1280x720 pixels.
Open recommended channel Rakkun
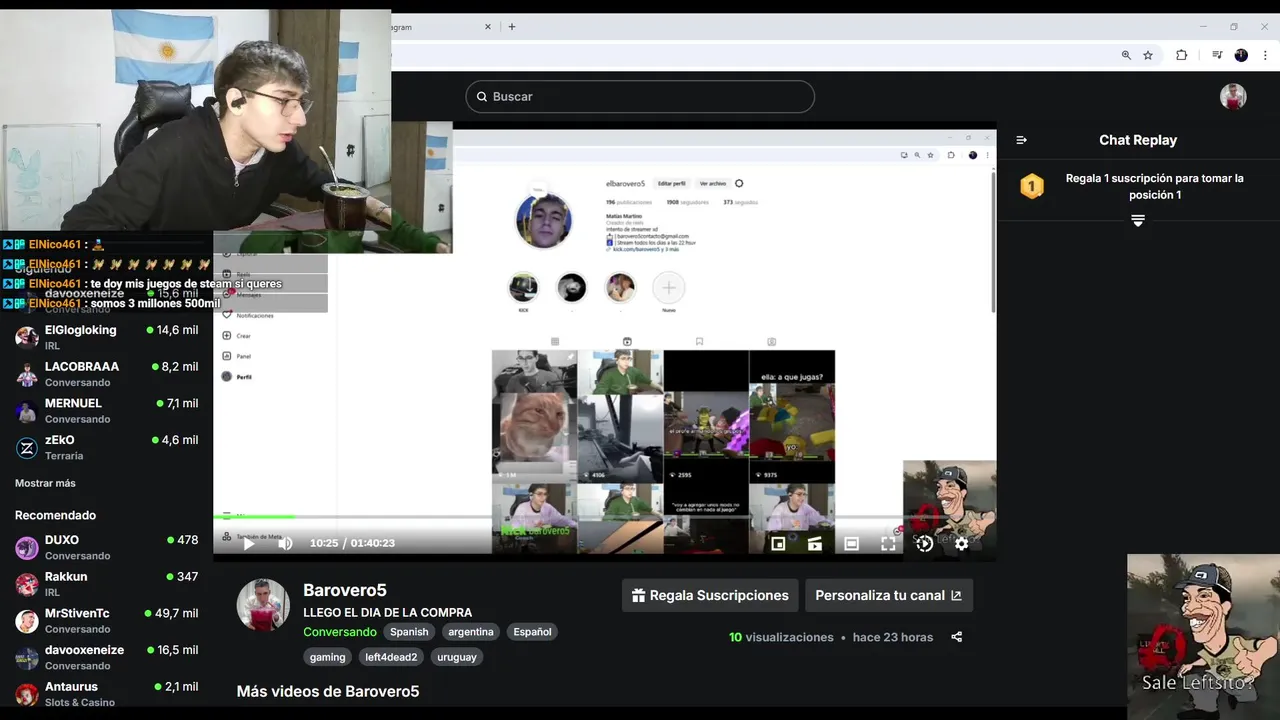(x=107, y=584)
